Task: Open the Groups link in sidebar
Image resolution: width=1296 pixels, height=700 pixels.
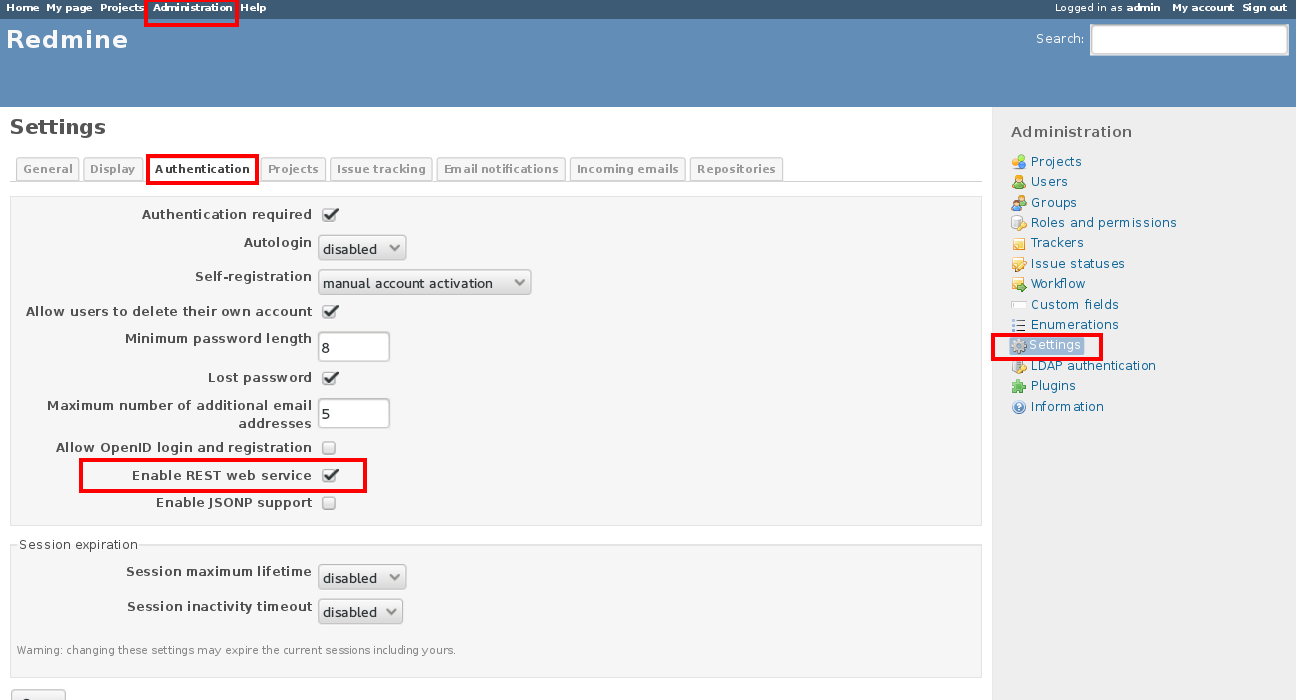Action: 1054,203
